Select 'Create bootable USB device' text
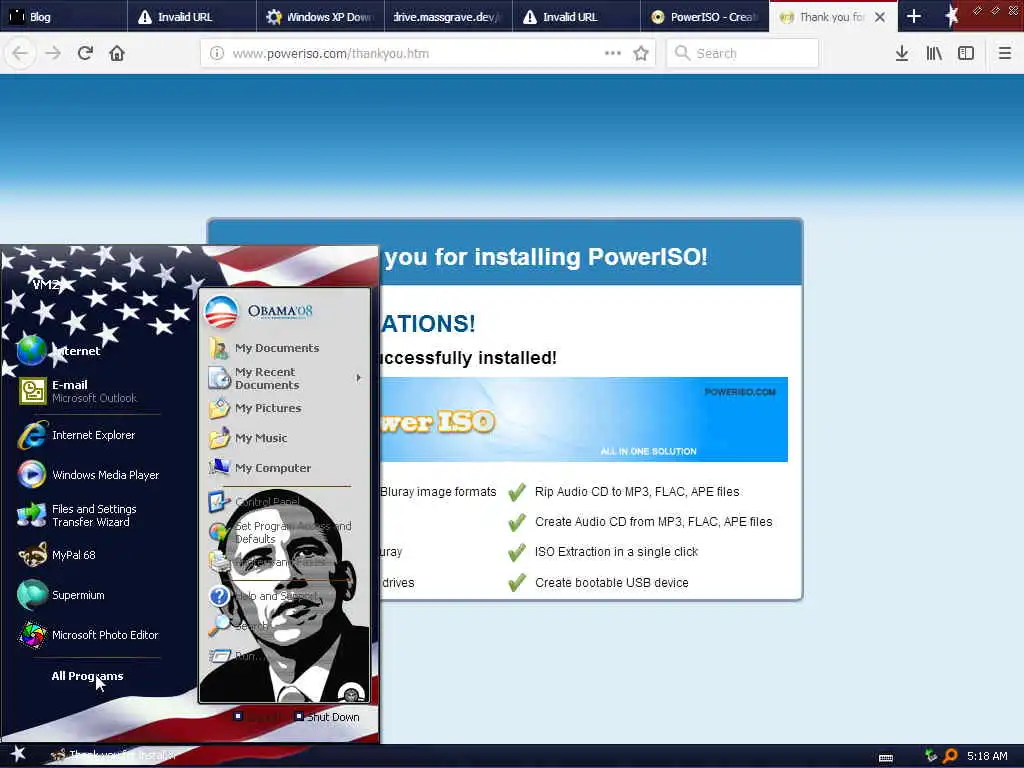 [x=611, y=583]
